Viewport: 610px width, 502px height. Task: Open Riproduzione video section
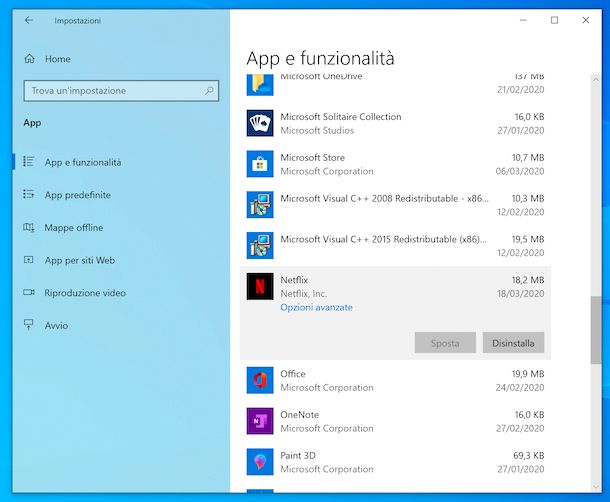[85, 293]
